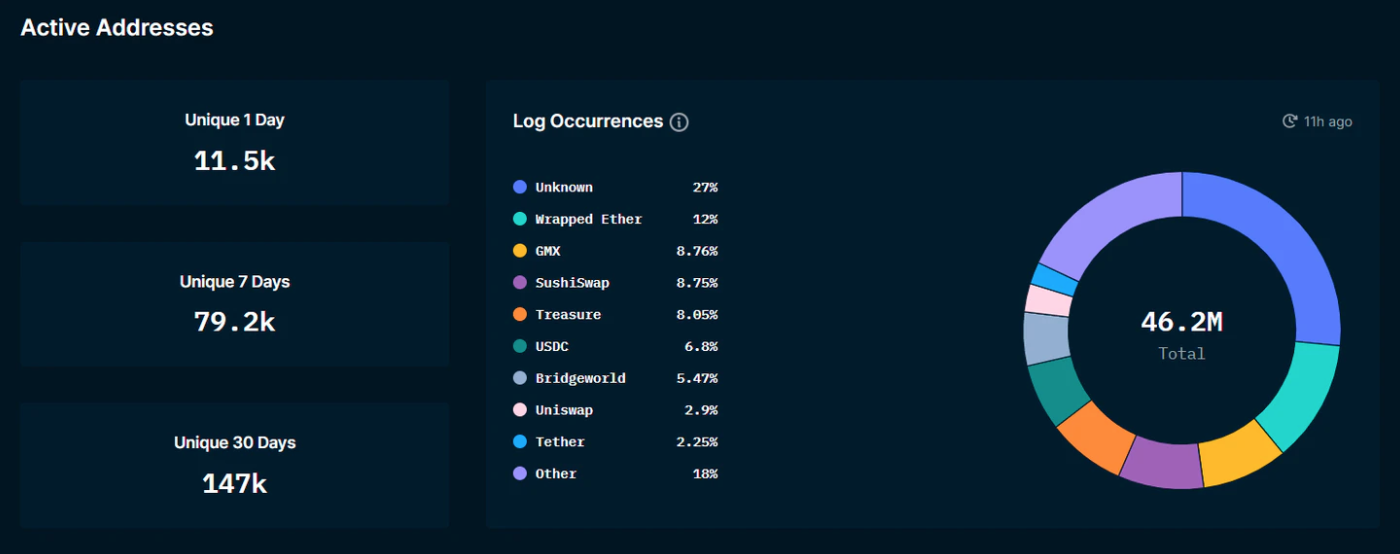Click the 11h ago timestamp text
The image size is (1400, 554).
pyautogui.click(x=1328, y=122)
